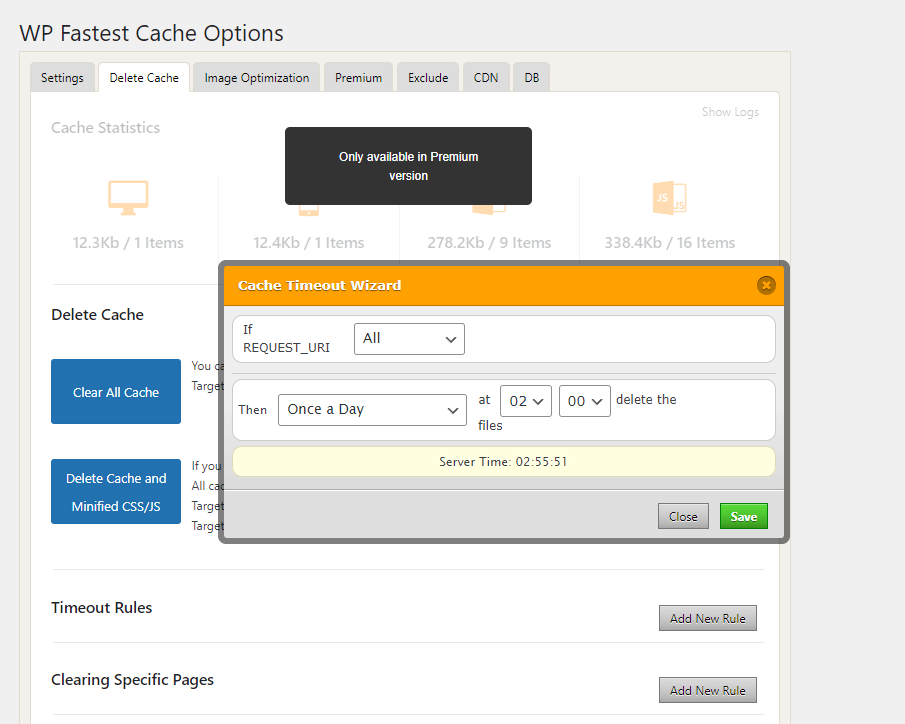Viewport: 905px width, 724px height.
Task: Open the REQUEST_URI condition dropdown
Action: tap(409, 338)
